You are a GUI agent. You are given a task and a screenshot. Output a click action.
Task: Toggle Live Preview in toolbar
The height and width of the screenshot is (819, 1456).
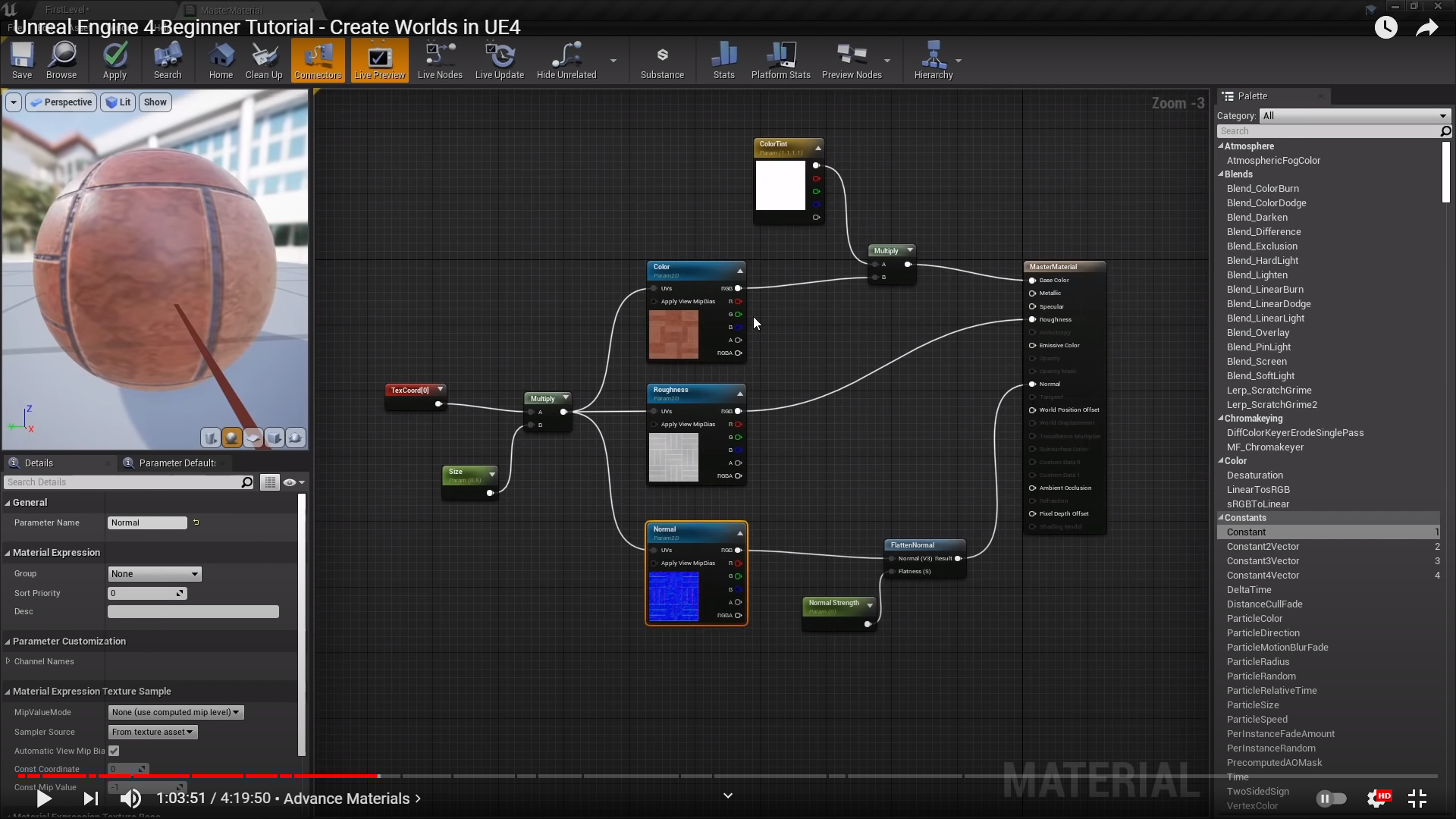(x=379, y=59)
